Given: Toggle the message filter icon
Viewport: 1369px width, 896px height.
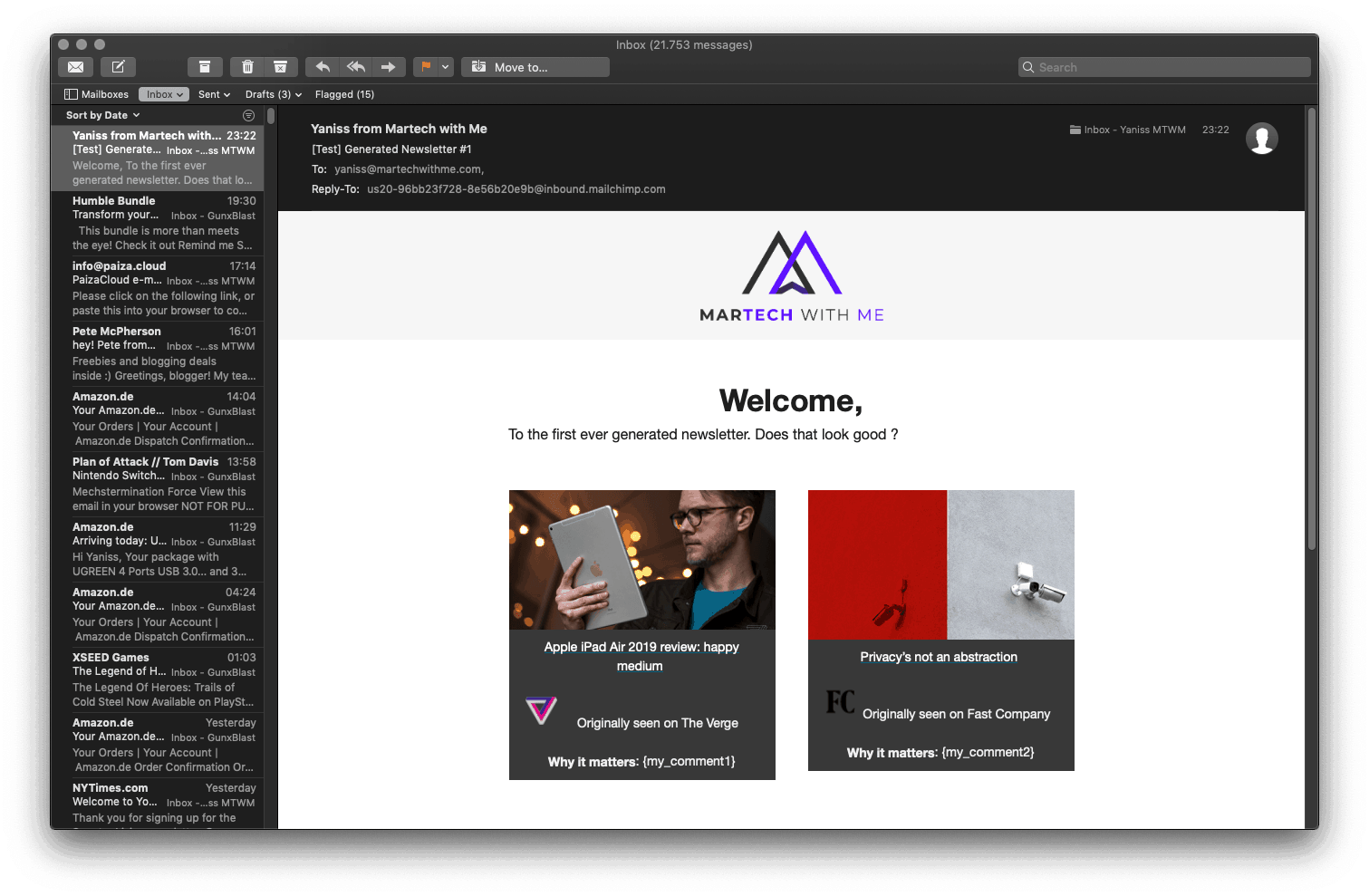Looking at the screenshot, I should (248, 115).
